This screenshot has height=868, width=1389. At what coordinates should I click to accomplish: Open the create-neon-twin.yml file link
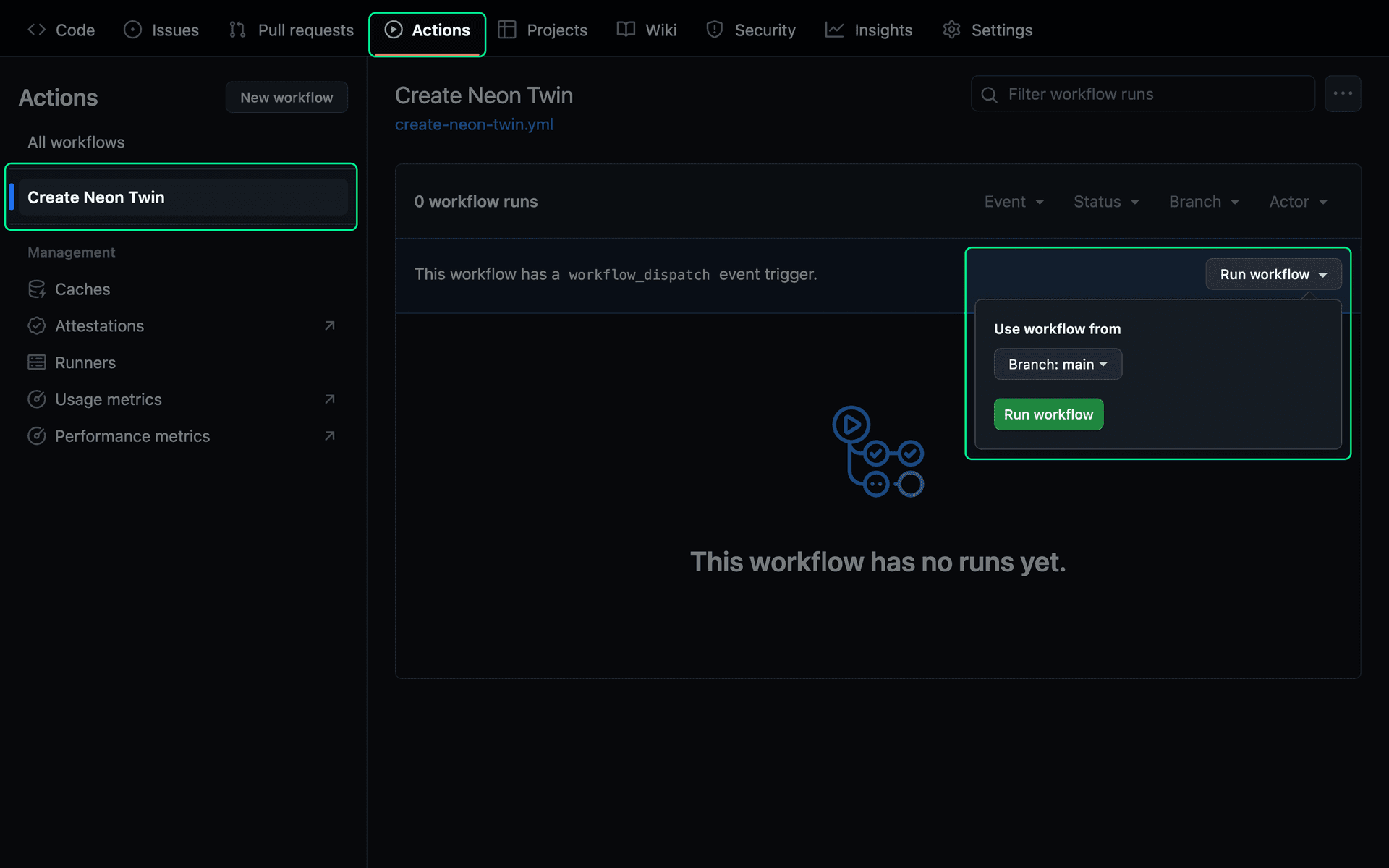tap(474, 124)
